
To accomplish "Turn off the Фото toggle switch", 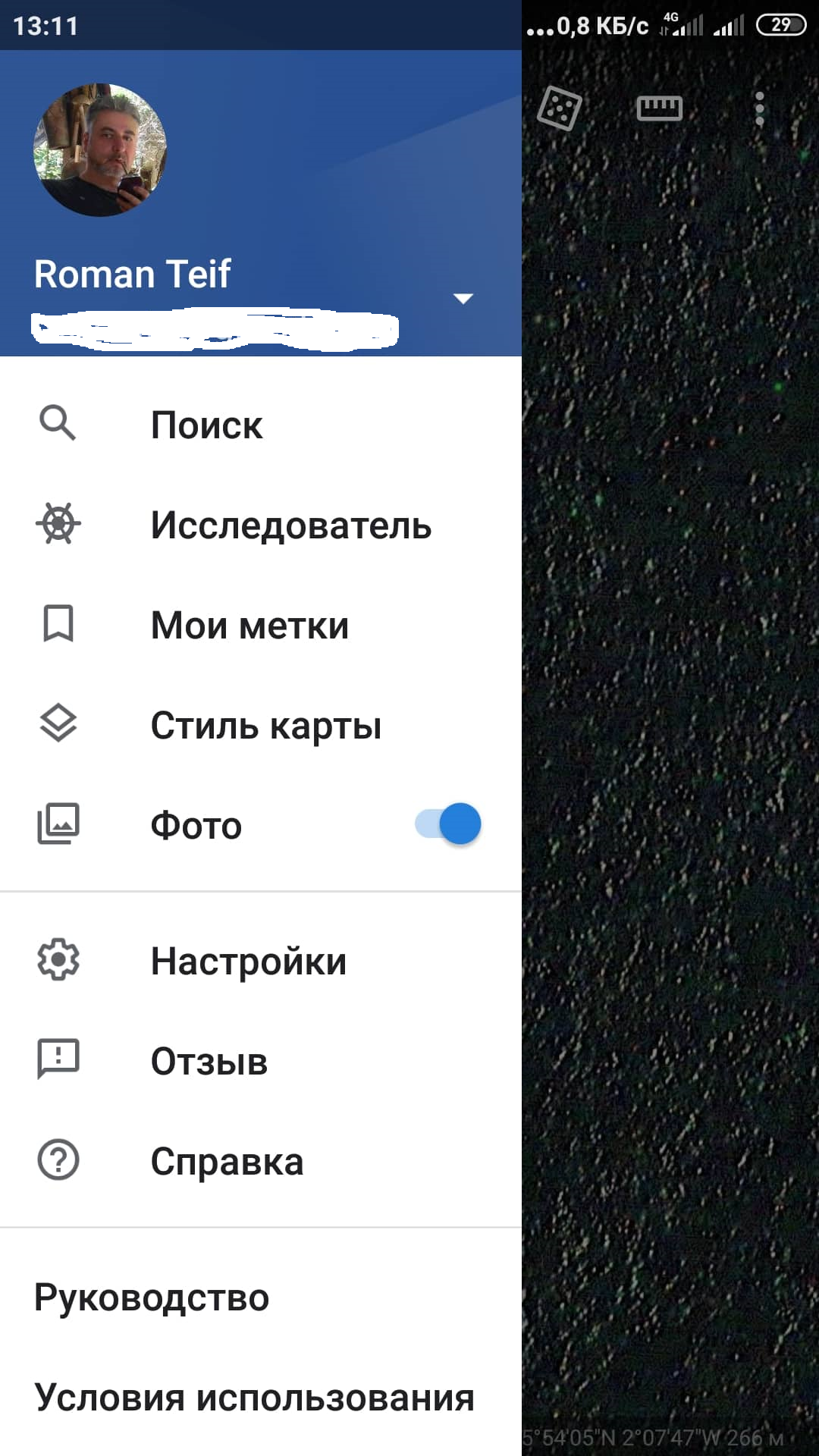I will coord(448,824).
